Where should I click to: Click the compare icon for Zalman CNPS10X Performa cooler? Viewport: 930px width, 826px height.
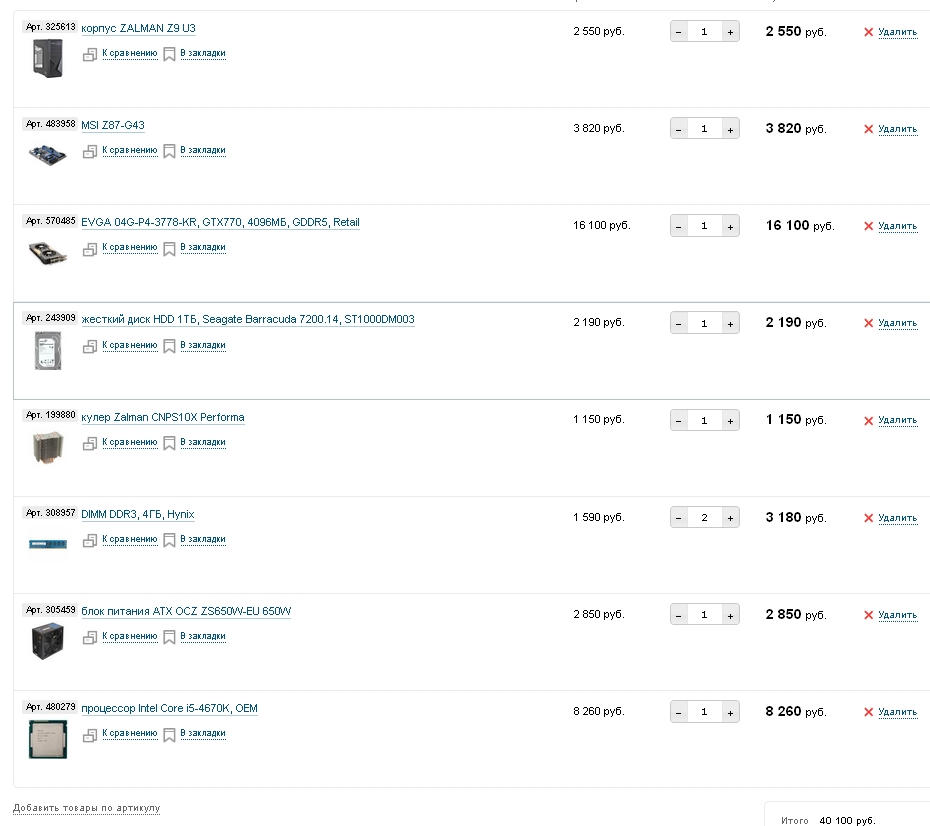pyautogui.click(x=90, y=443)
